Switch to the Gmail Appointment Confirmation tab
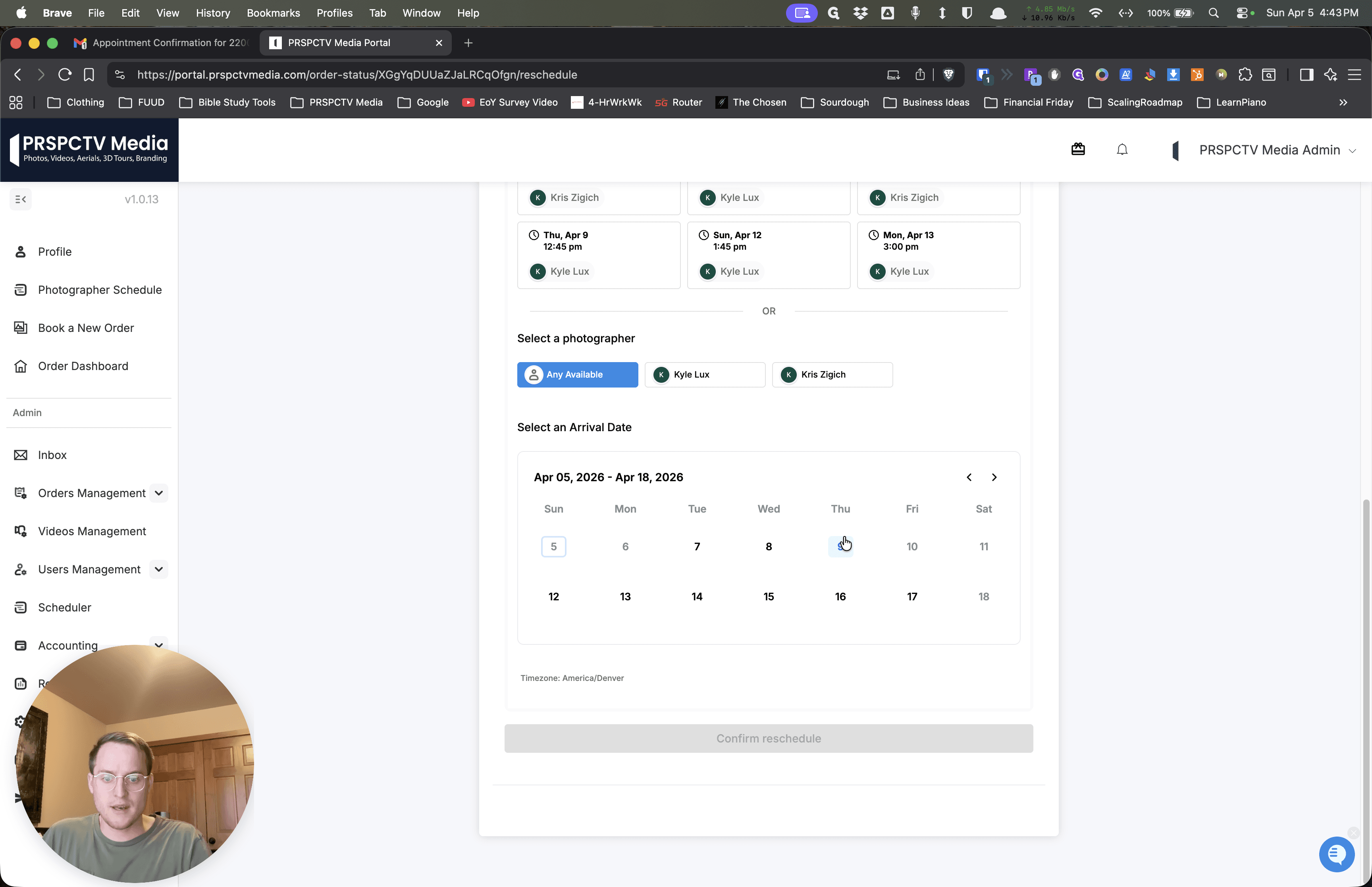The width and height of the screenshot is (1372, 887). 162,42
